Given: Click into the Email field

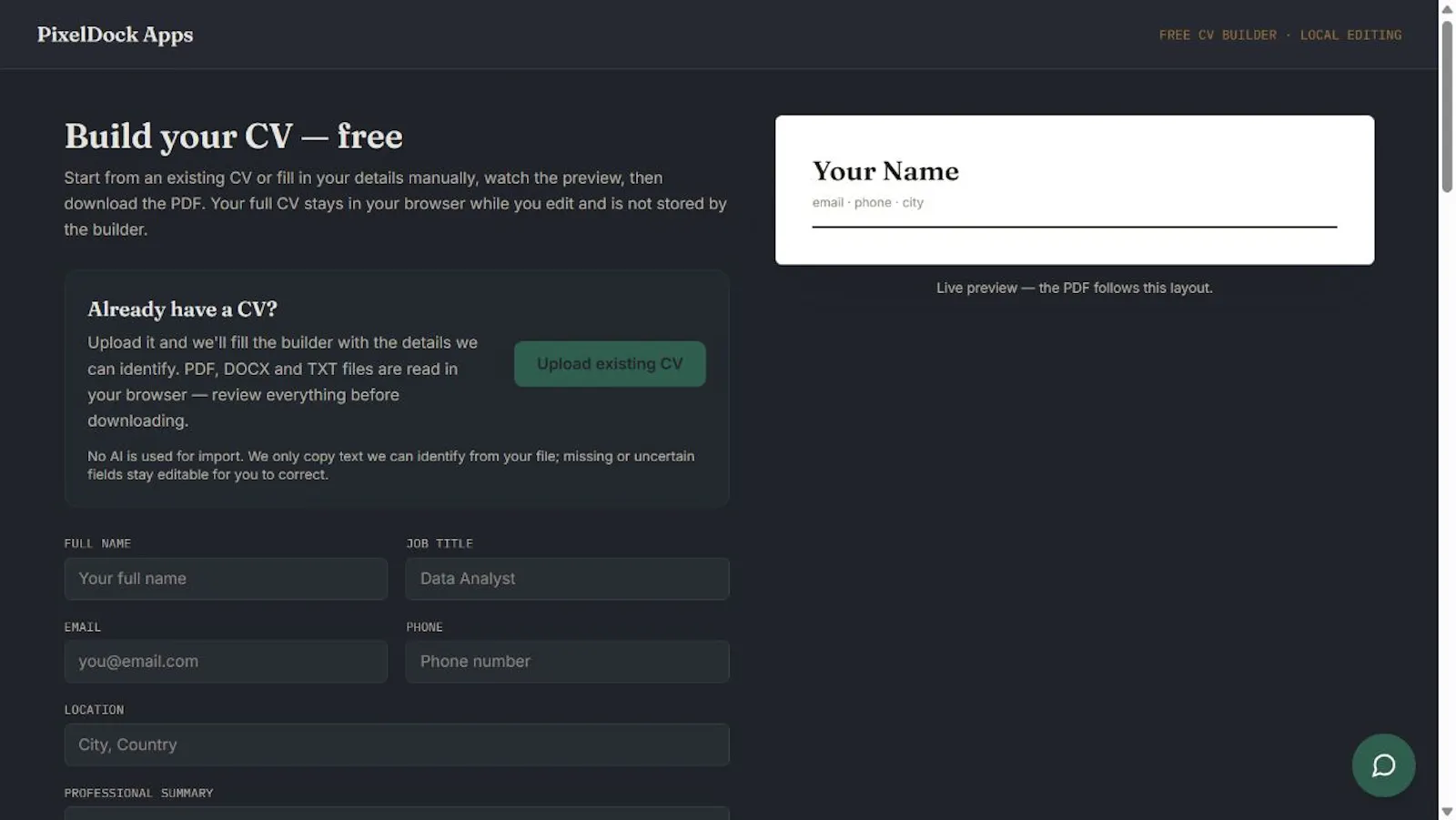Looking at the screenshot, I should coord(226,662).
